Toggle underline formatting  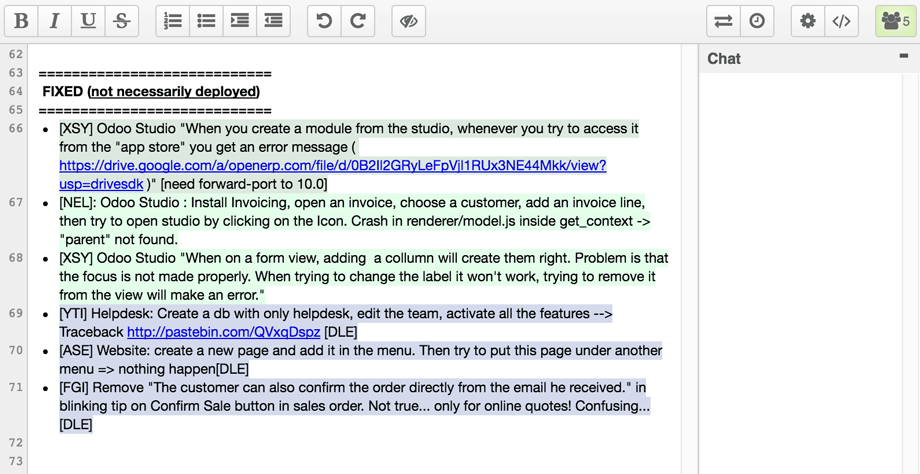[x=88, y=21]
